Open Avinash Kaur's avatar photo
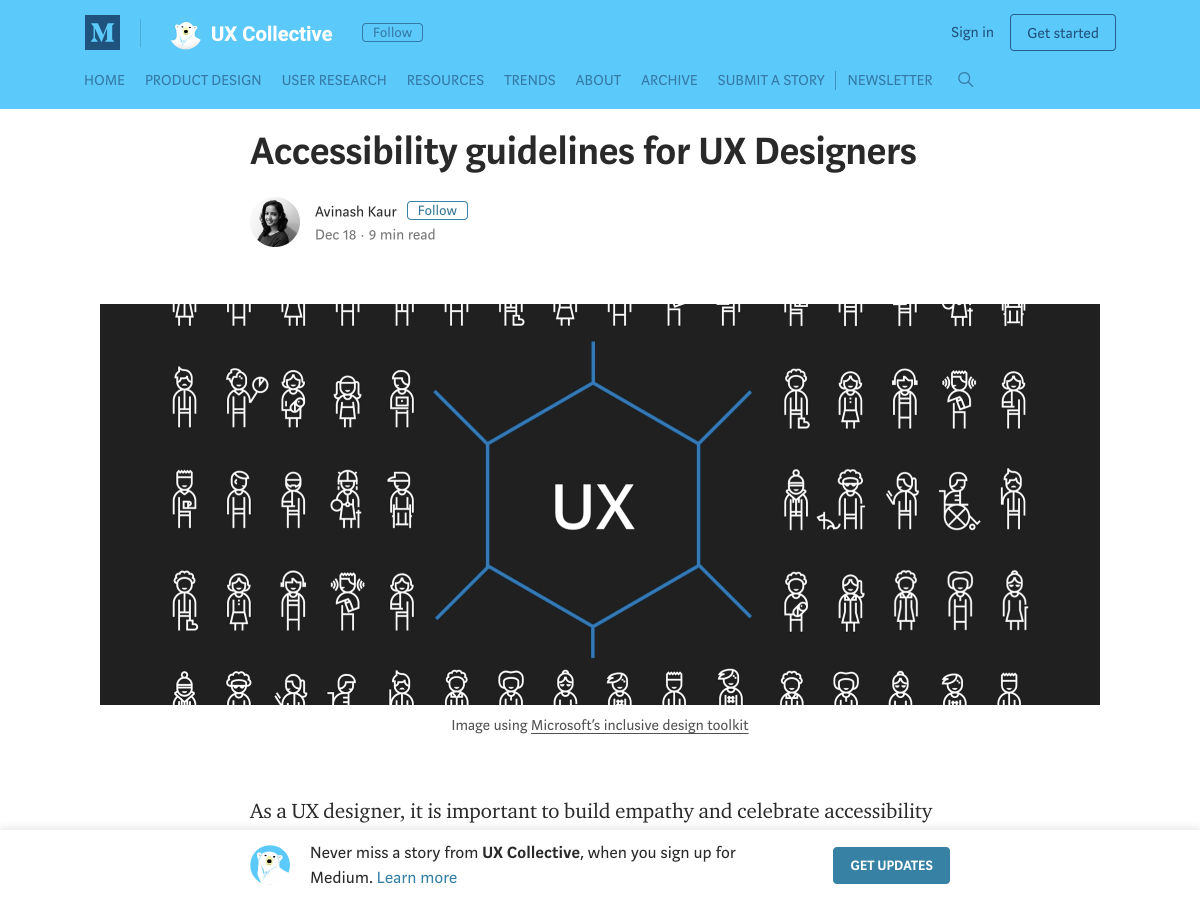The width and height of the screenshot is (1200, 900). click(275, 222)
